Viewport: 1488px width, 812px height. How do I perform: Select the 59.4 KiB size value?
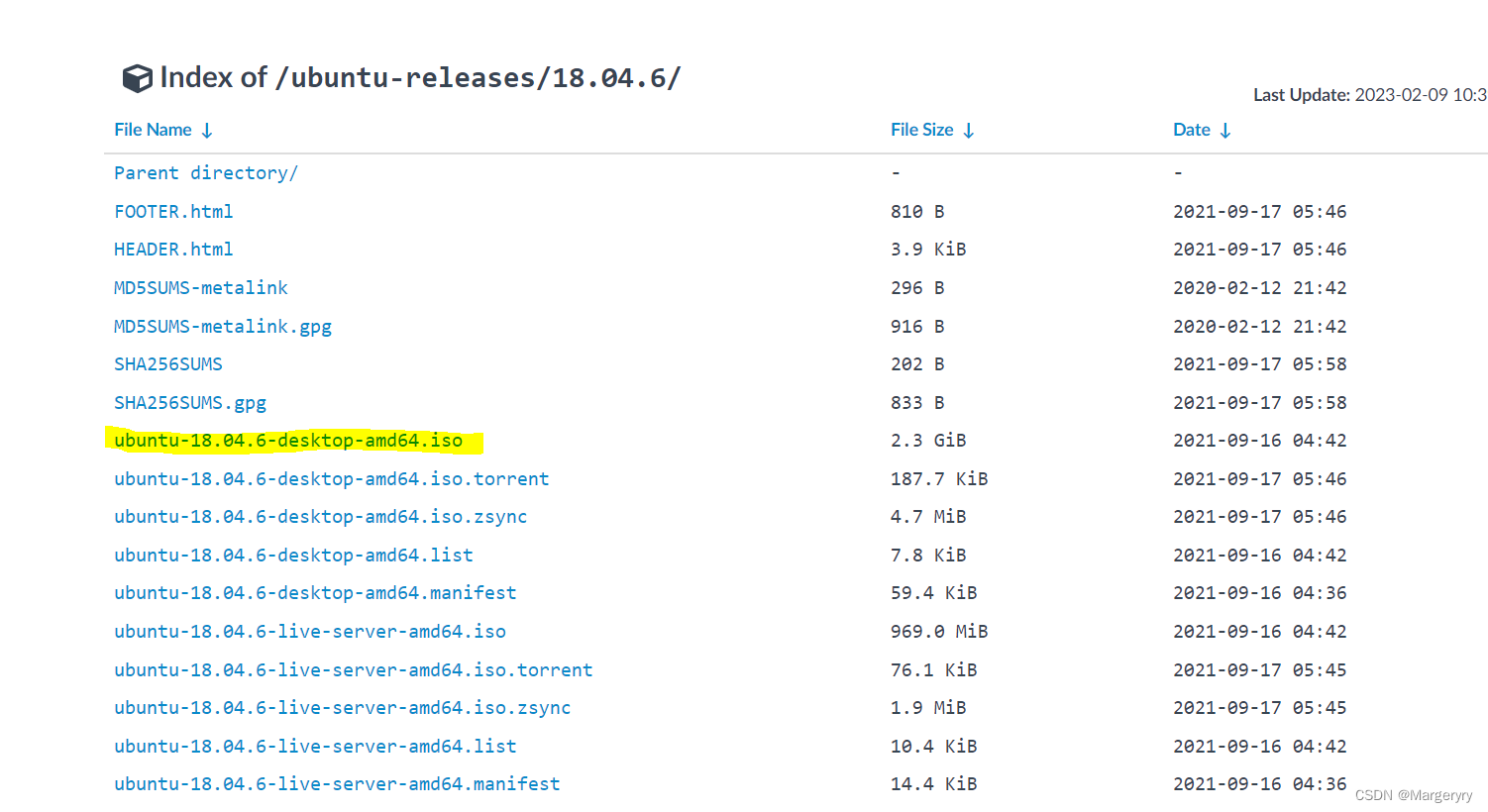(934, 593)
